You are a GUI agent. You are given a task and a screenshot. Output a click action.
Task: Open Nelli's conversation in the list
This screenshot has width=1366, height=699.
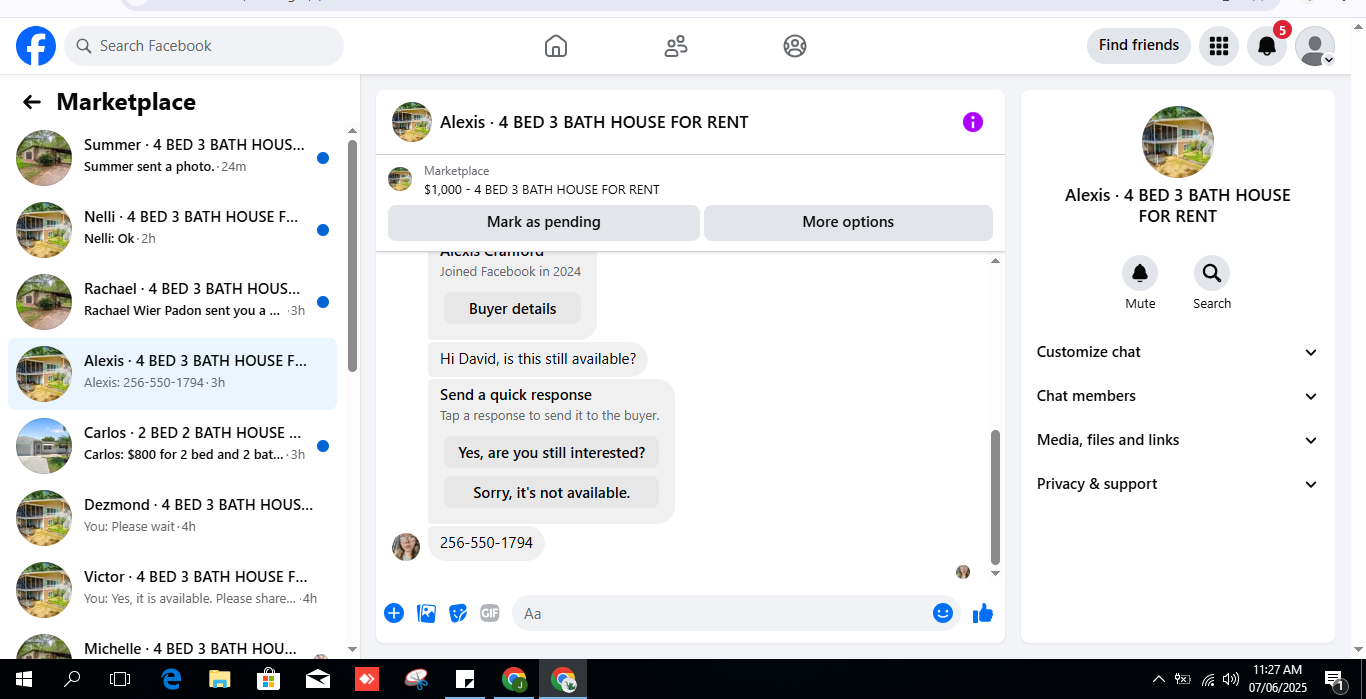point(172,230)
